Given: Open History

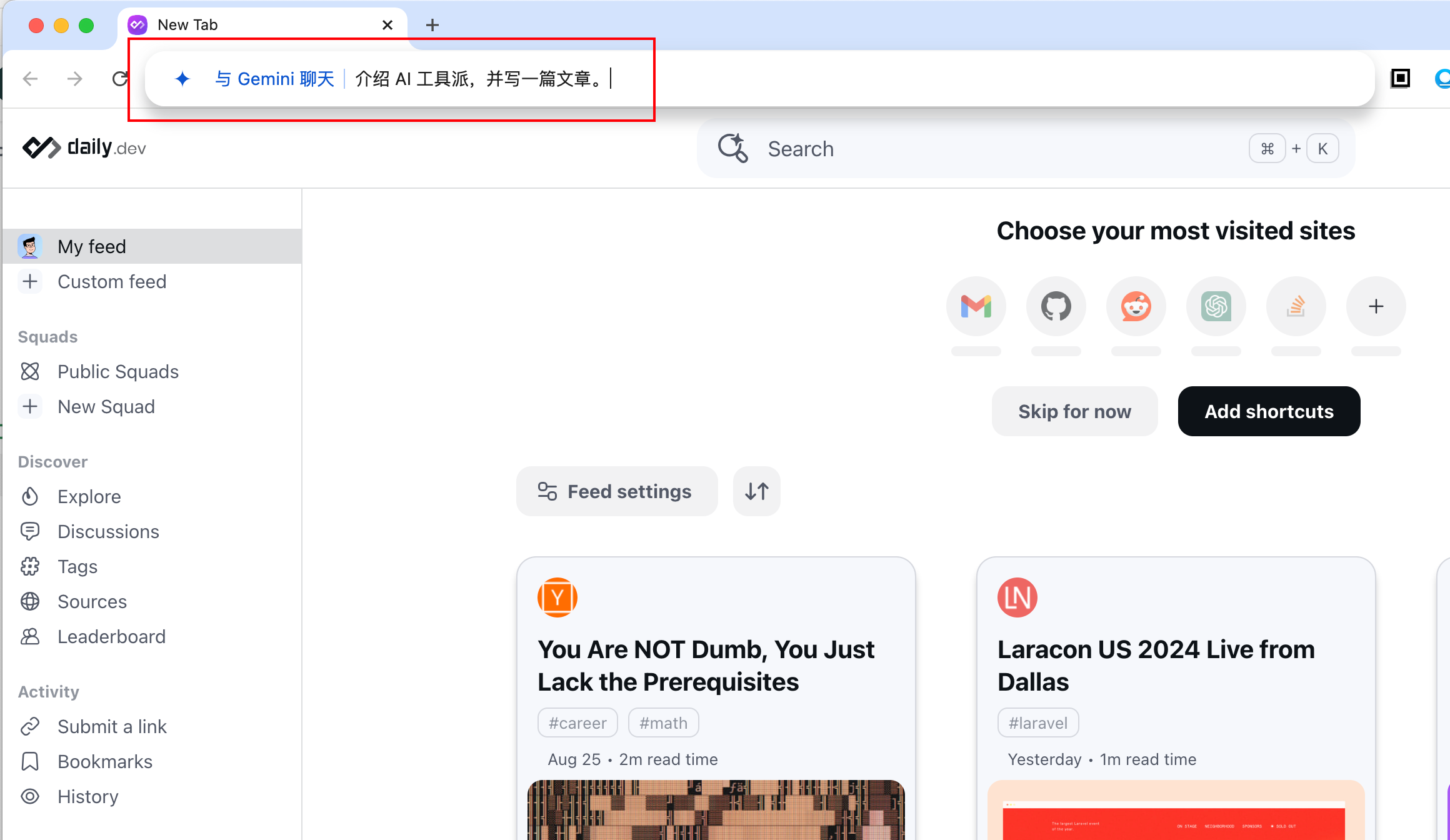Looking at the screenshot, I should click(x=152, y=796).
